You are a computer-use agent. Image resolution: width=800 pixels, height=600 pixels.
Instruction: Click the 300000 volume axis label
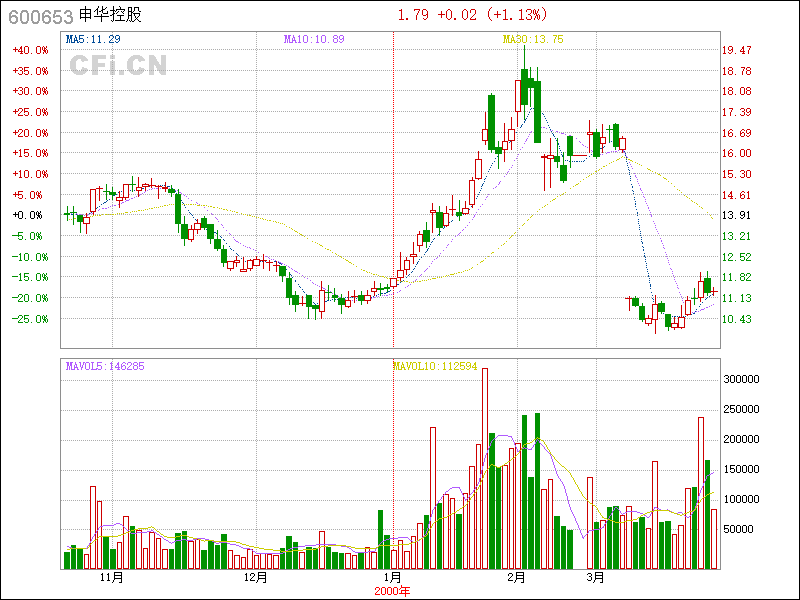click(741, 379)
